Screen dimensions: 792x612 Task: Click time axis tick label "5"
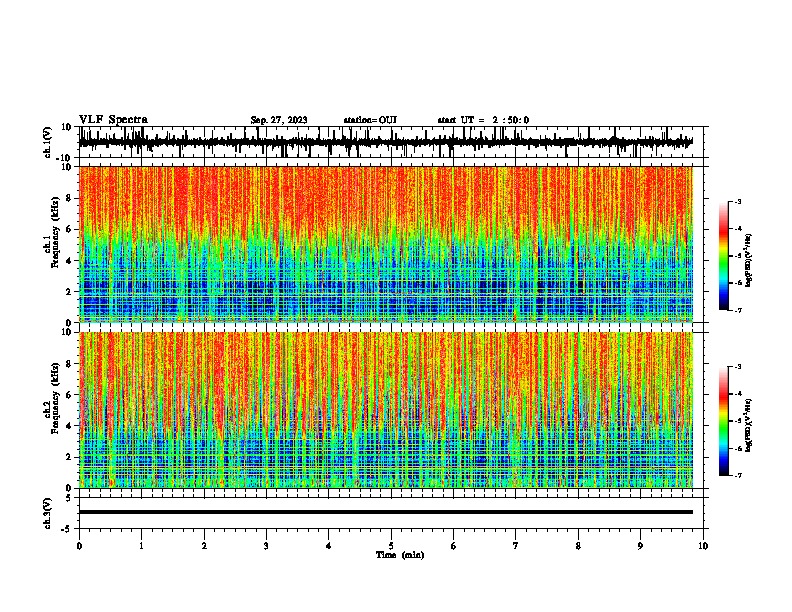pos(391,546)
